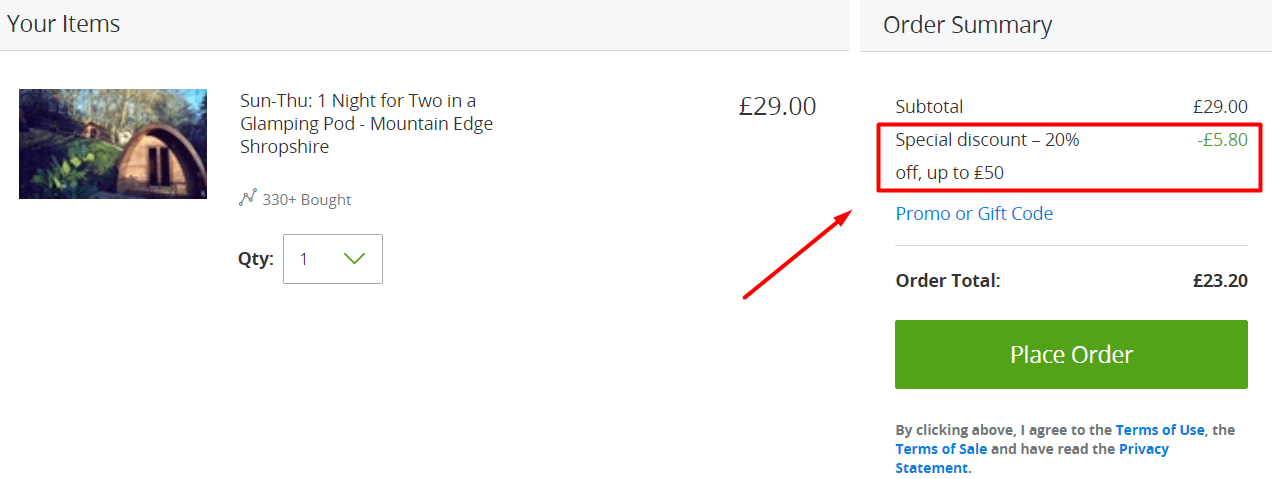The width and height of the screenshot is (1272, 479).
Task: Click the Order Total label
Action: pos(948,281)
